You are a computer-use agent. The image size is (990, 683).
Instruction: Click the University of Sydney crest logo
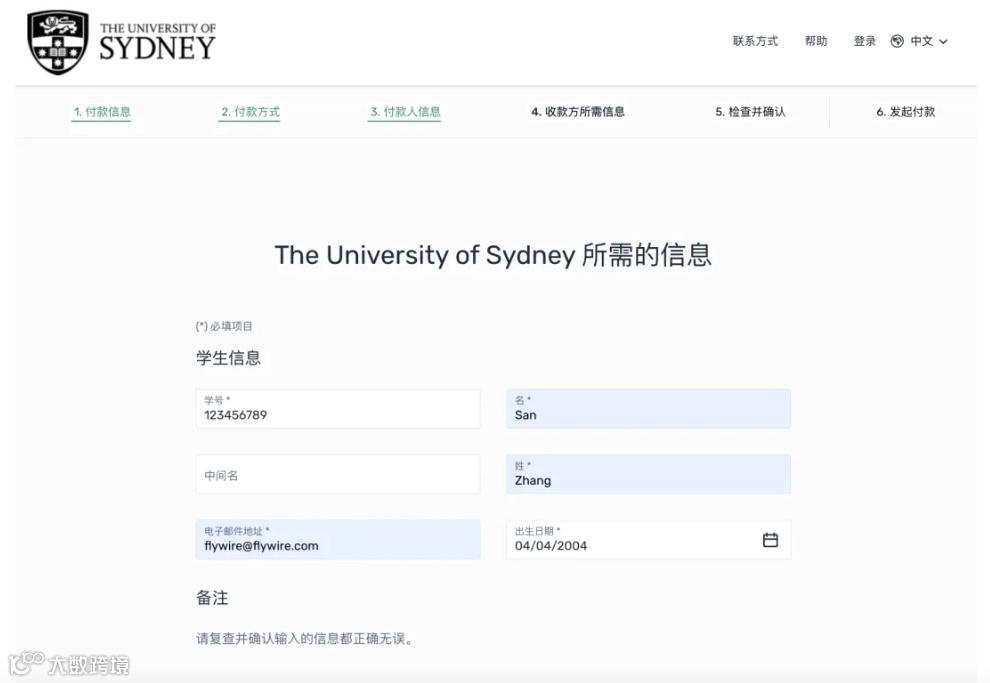click(x=58, y=42)
